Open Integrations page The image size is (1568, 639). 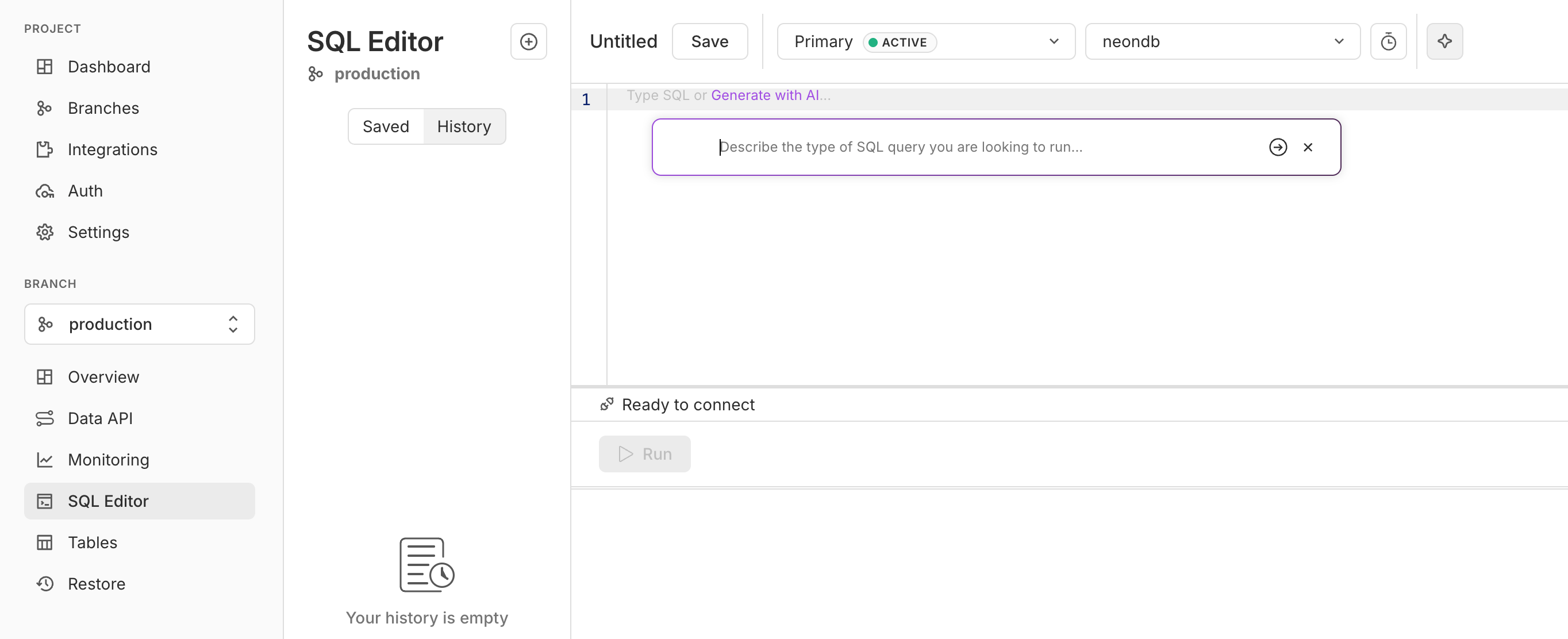pos(113,149)
